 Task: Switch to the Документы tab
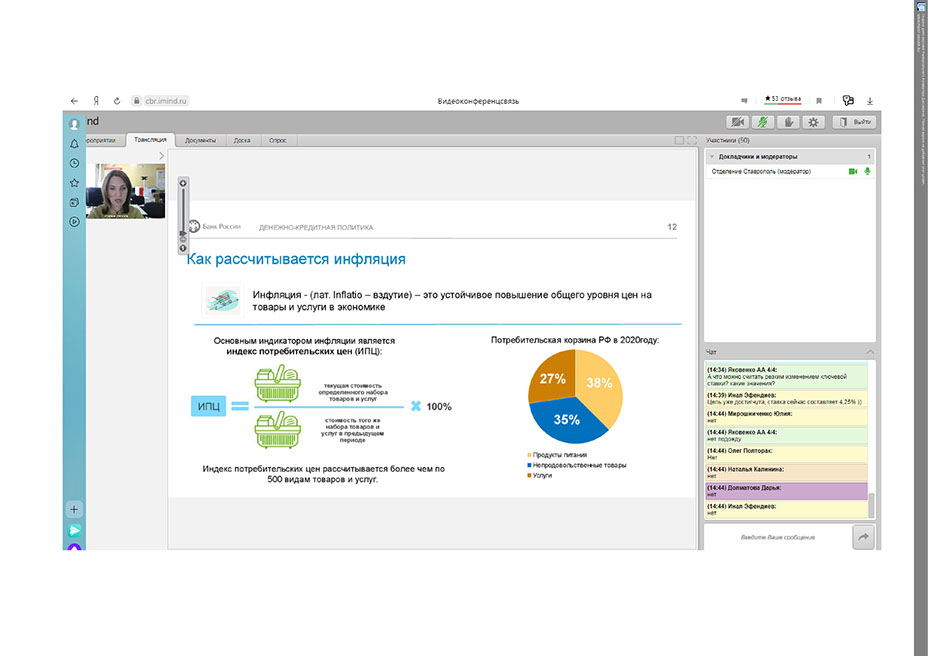pos(200,140)
